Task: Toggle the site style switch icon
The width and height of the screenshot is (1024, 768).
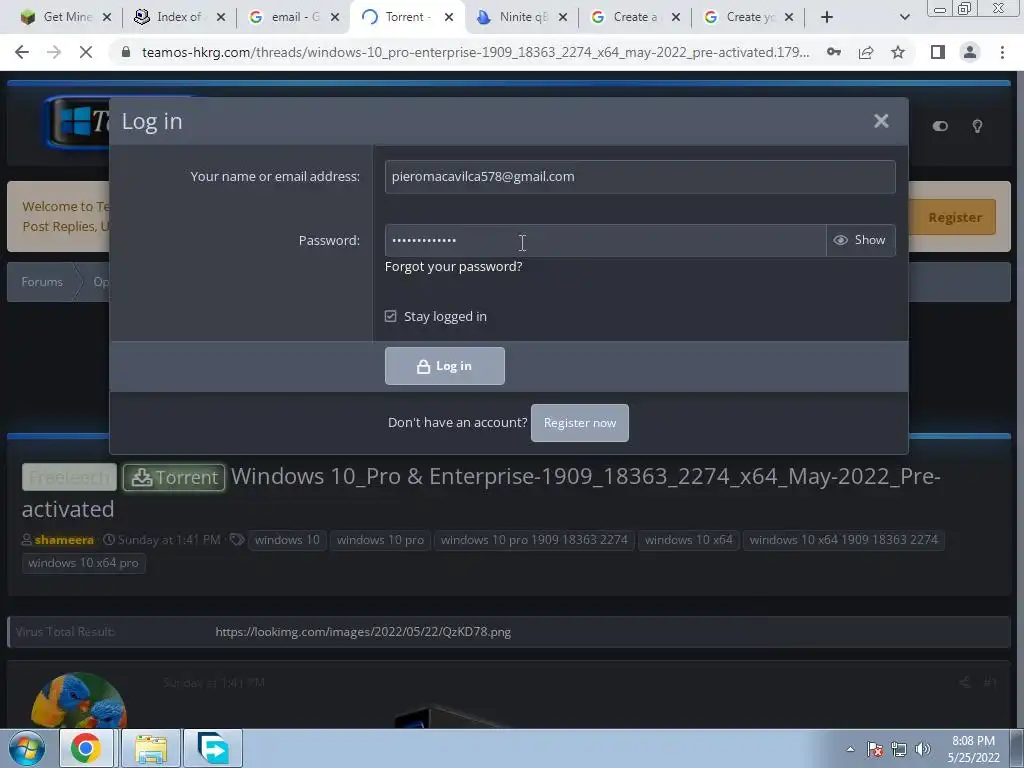Action: coord(940,126)
